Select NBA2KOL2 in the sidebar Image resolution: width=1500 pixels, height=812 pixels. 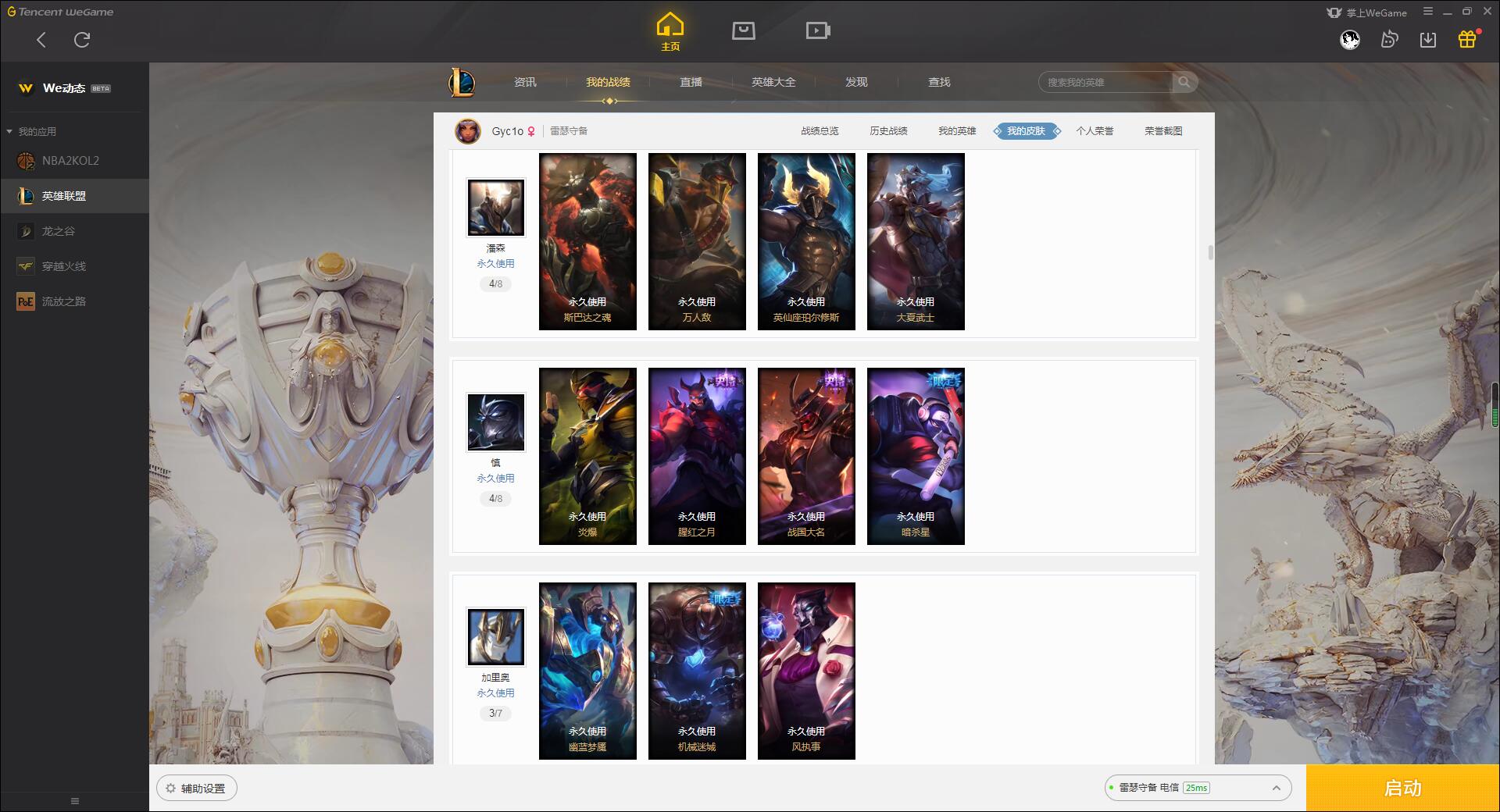pos(74,161)
